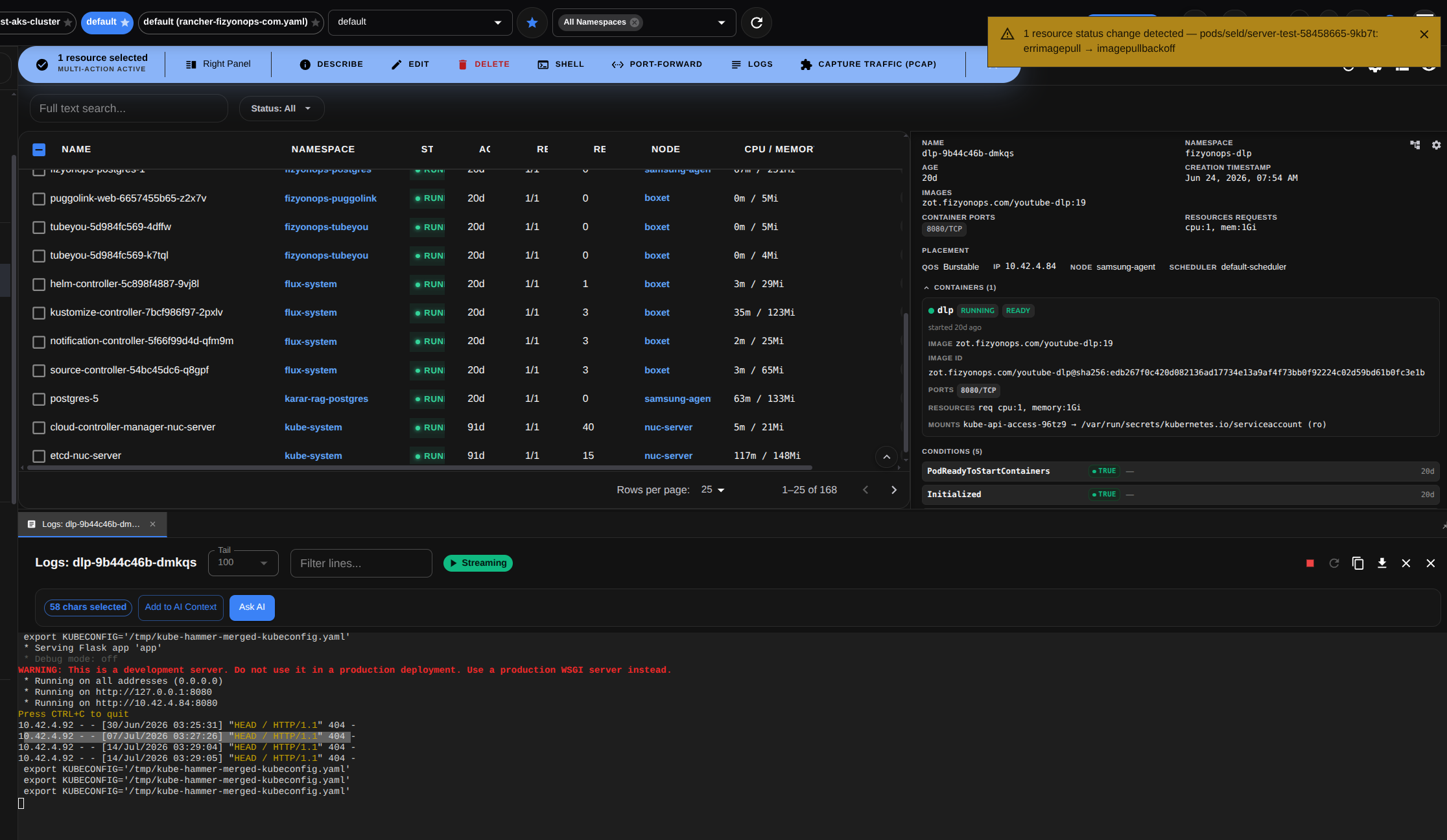Screen dimensions: 1447x840
Task: Stop log streaming with red square
Action: point(1310,563)
